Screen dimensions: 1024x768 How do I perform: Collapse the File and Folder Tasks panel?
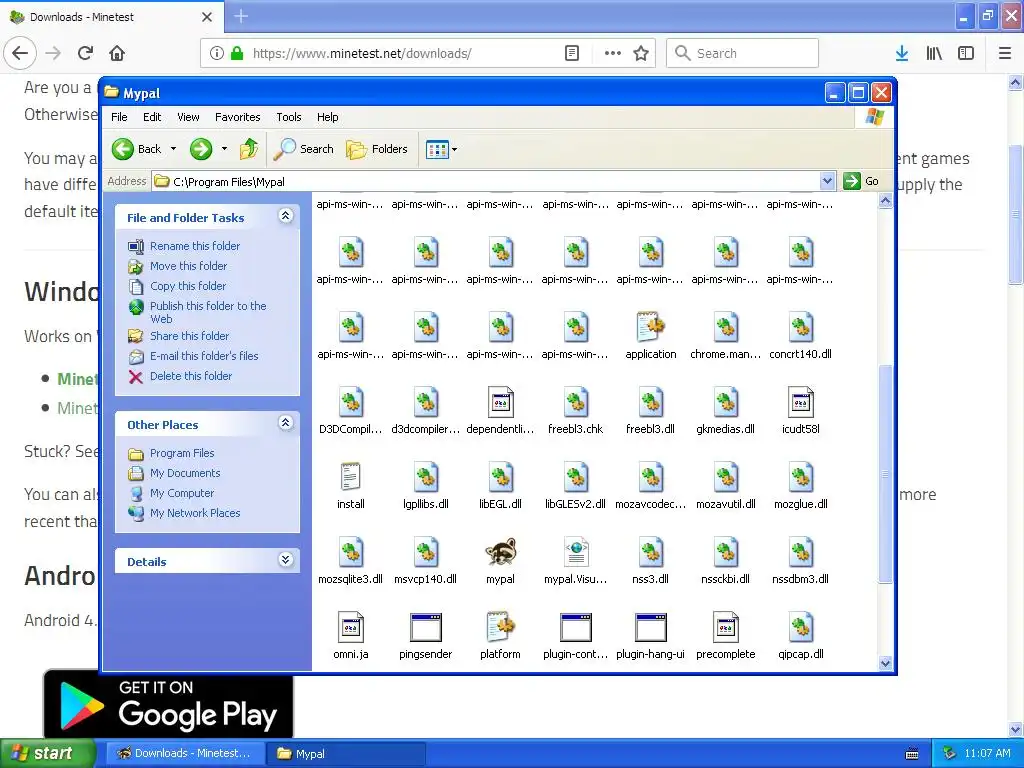click(285, 216)
